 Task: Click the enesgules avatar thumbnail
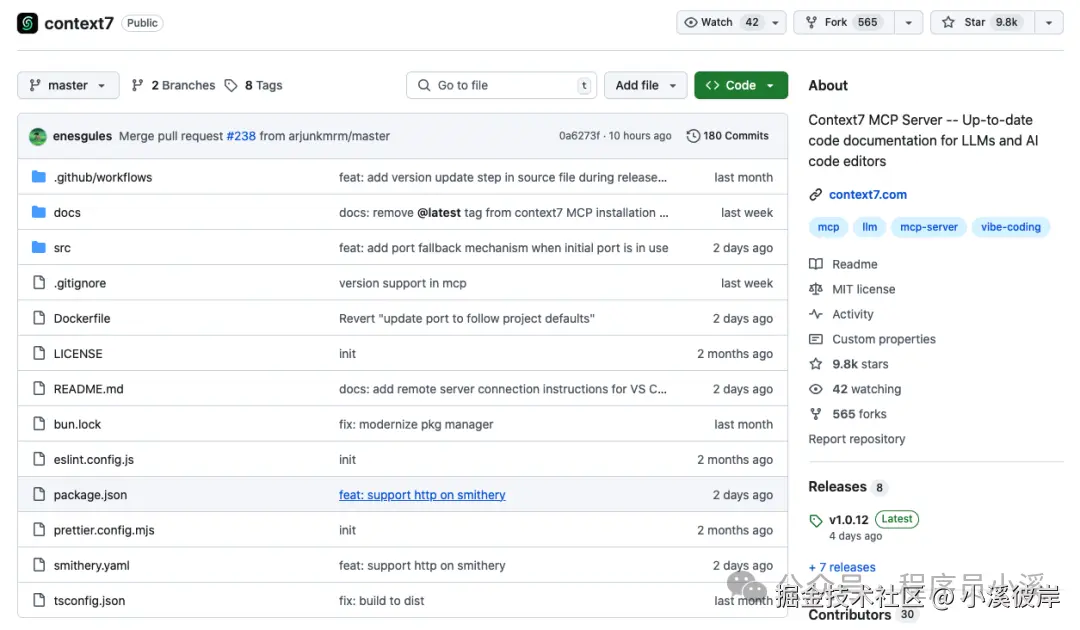[x=38, y=136]
